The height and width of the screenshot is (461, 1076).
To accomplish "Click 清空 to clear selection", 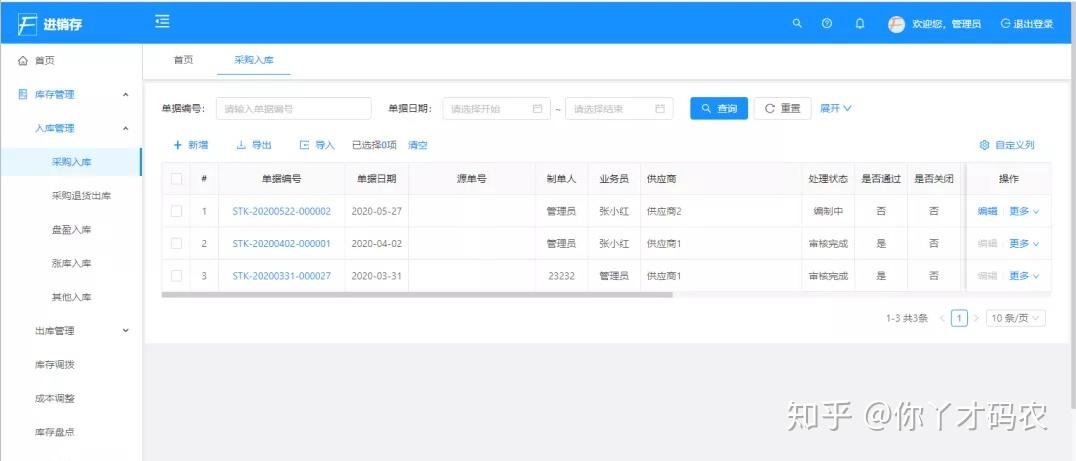I will [418, 145].
